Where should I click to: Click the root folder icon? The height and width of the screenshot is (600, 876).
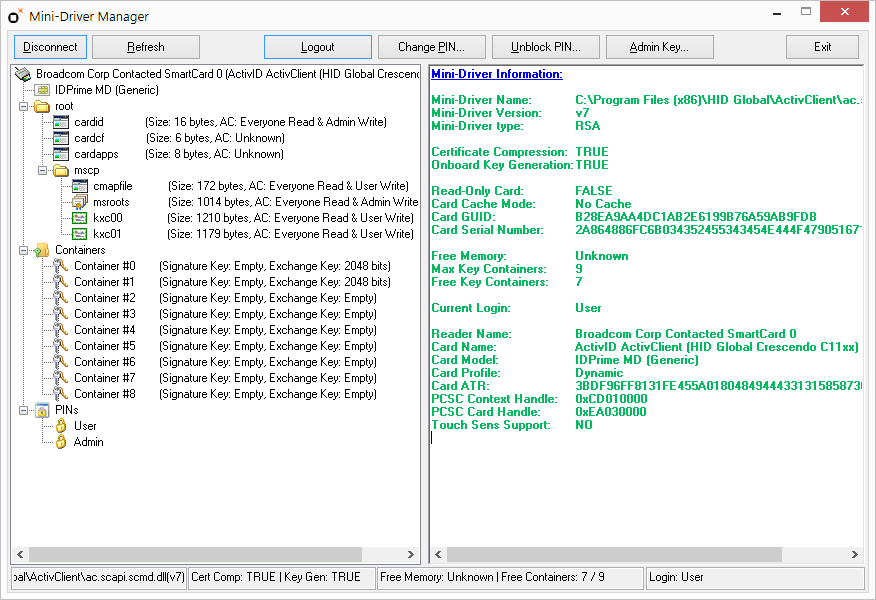(42, 106)
